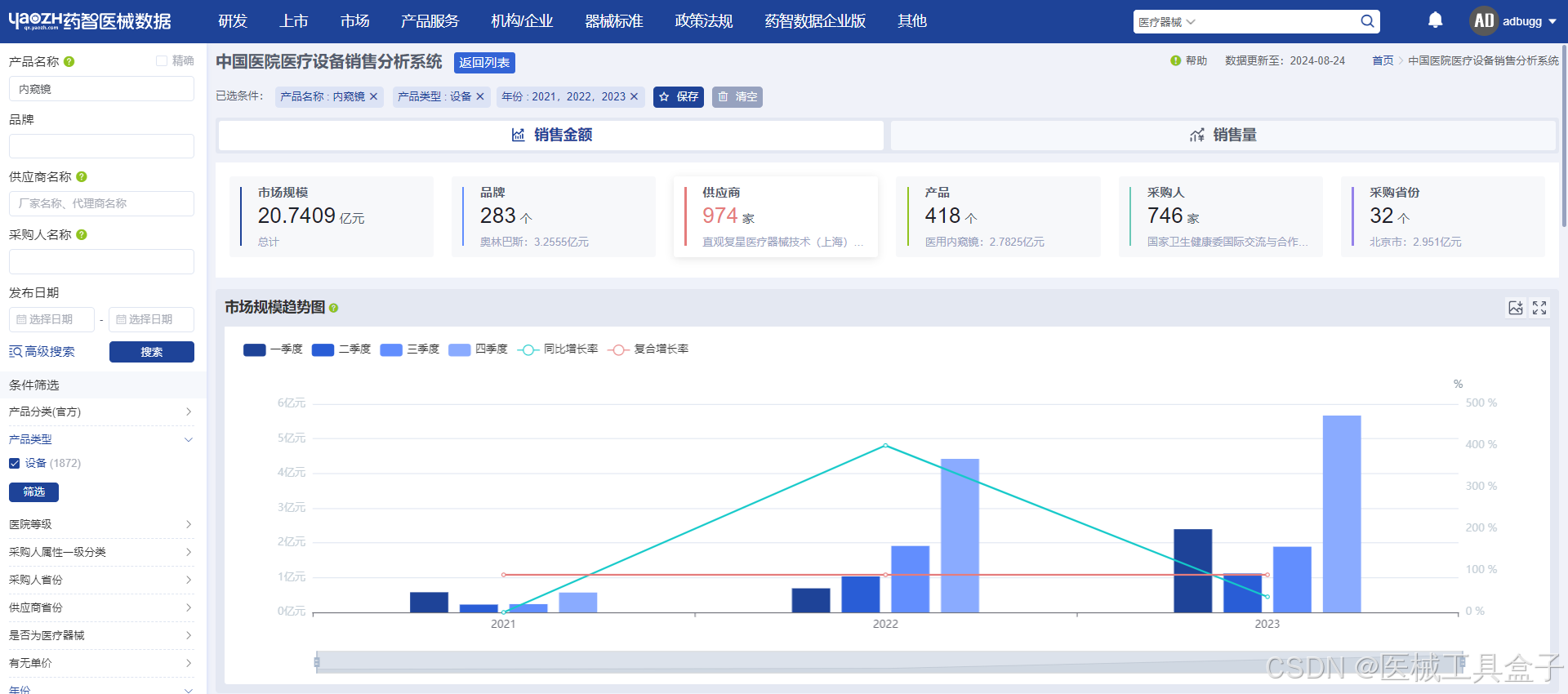Click 搜索 search button
The height and width of the screenshot is (694, 1568).
coord(152,352)
